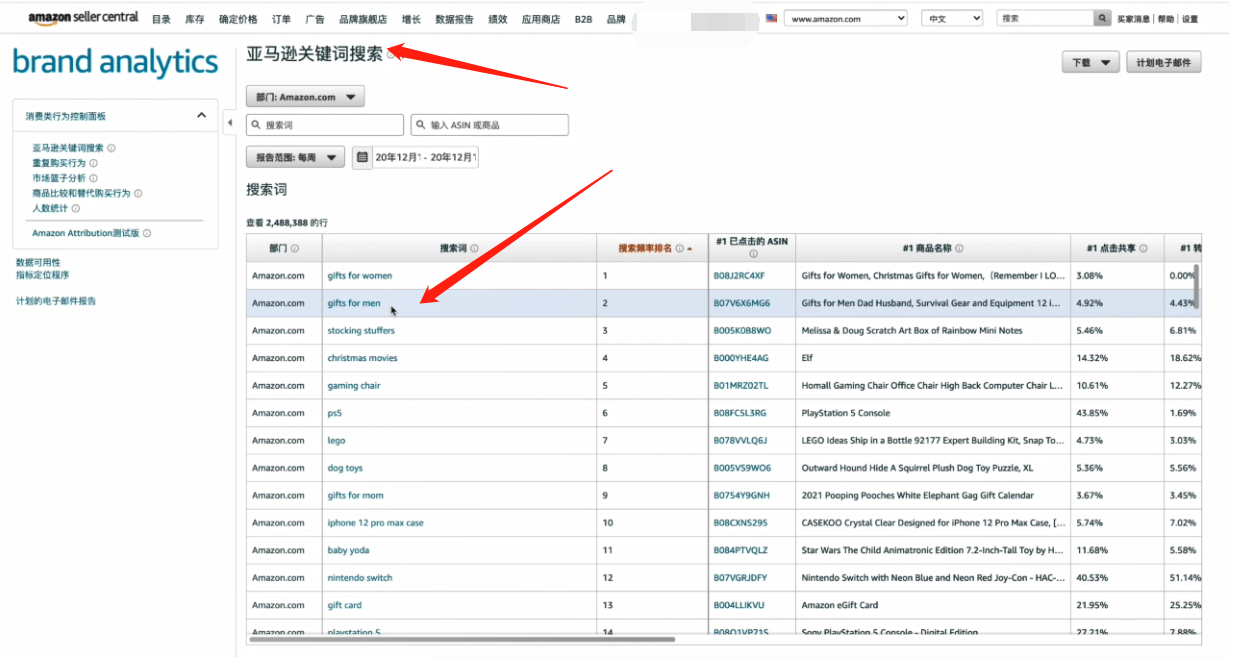Open the 品牌旗舰店 menu

(x=363, y=19)
